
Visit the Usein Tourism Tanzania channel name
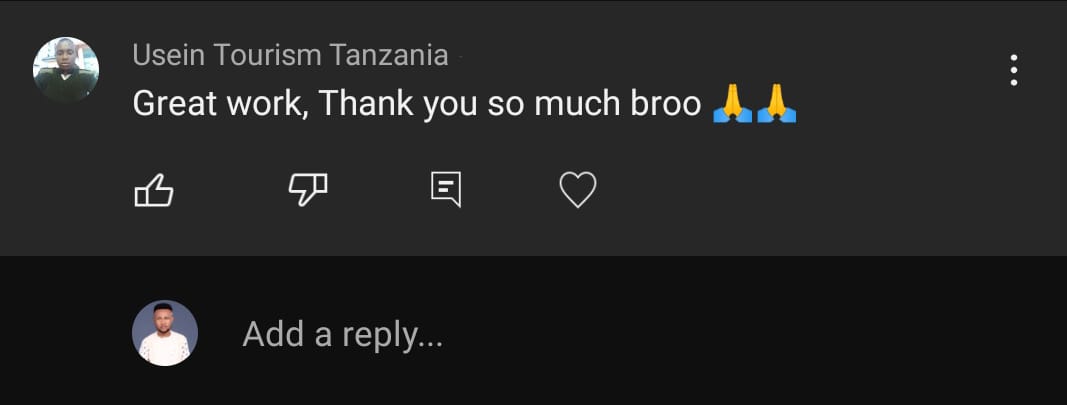(x=291, y=55)
